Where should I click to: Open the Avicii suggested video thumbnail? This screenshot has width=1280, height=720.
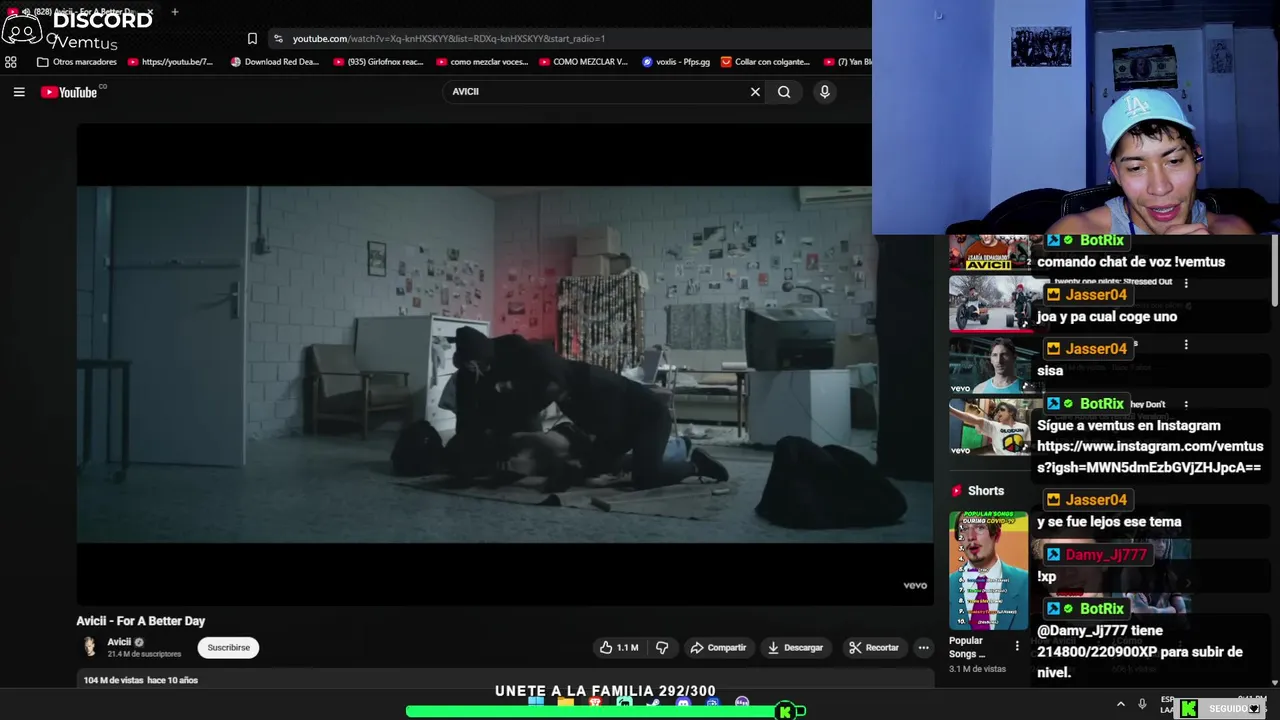(989, 254)
